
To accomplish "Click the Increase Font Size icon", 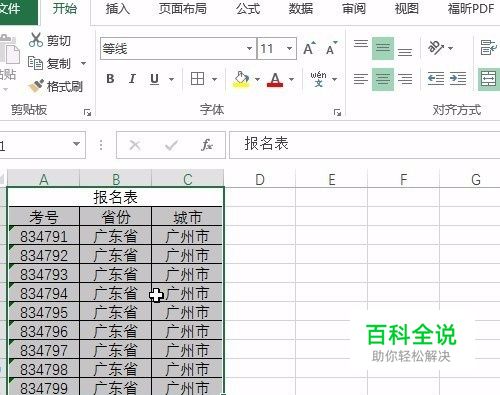I will click(x=309, y=49).
